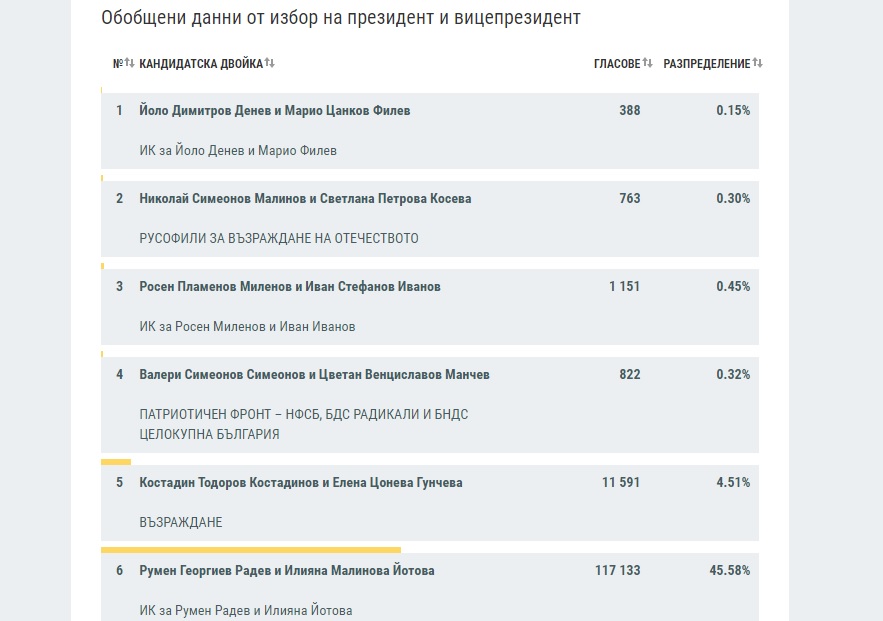Screen dimensions: 883x621
Task: Click РУСОФИЛИ ЗА ВЪЗРАЖДАНЕ НА ОТЕЧЕСТВОТО label
Action: click(279, 239)
